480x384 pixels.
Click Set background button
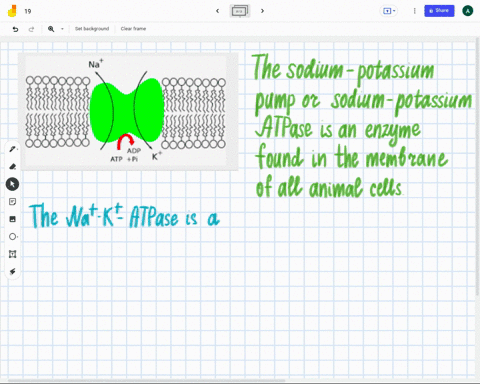[x=92, y=29]
